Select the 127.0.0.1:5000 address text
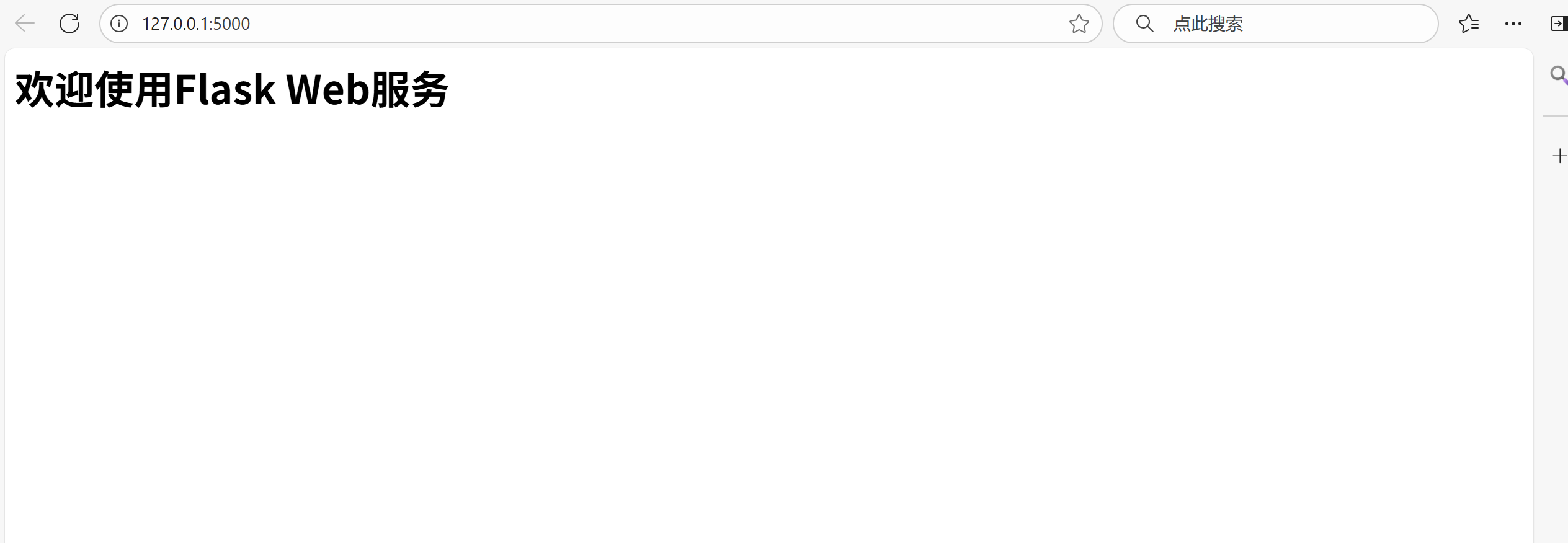The width and height of the screenshot is (1568, 543). pyautogui.click(x=196, y=24)
